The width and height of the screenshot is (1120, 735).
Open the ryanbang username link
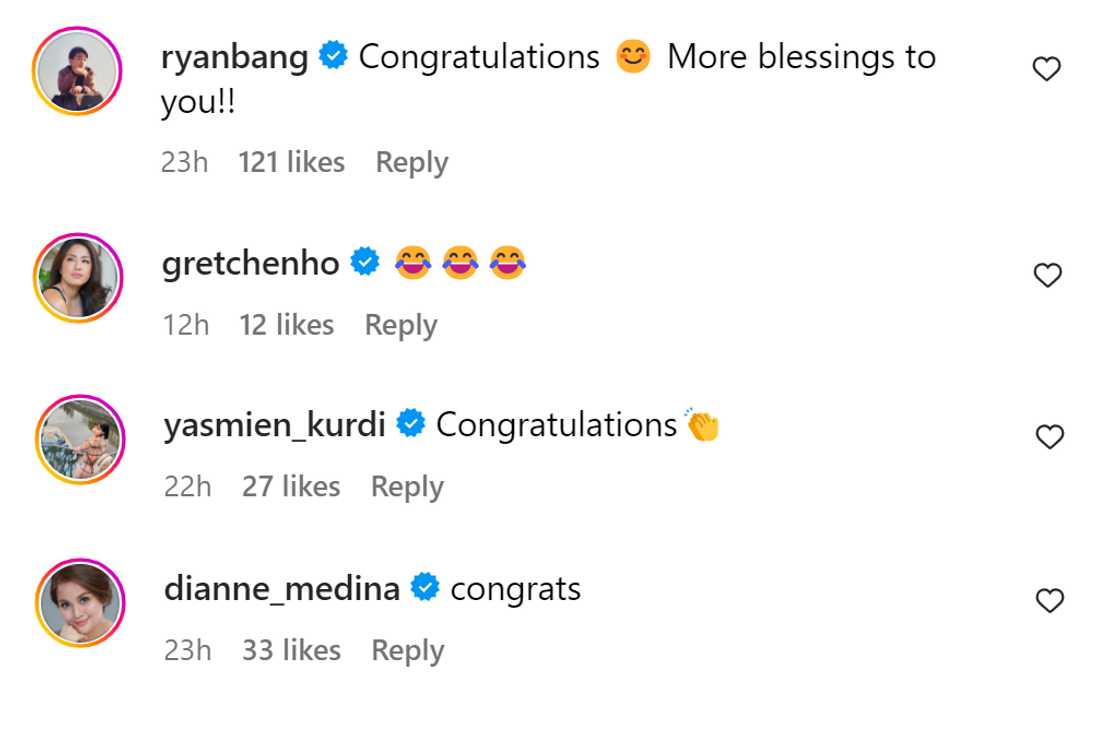click(x=234, y=57)
